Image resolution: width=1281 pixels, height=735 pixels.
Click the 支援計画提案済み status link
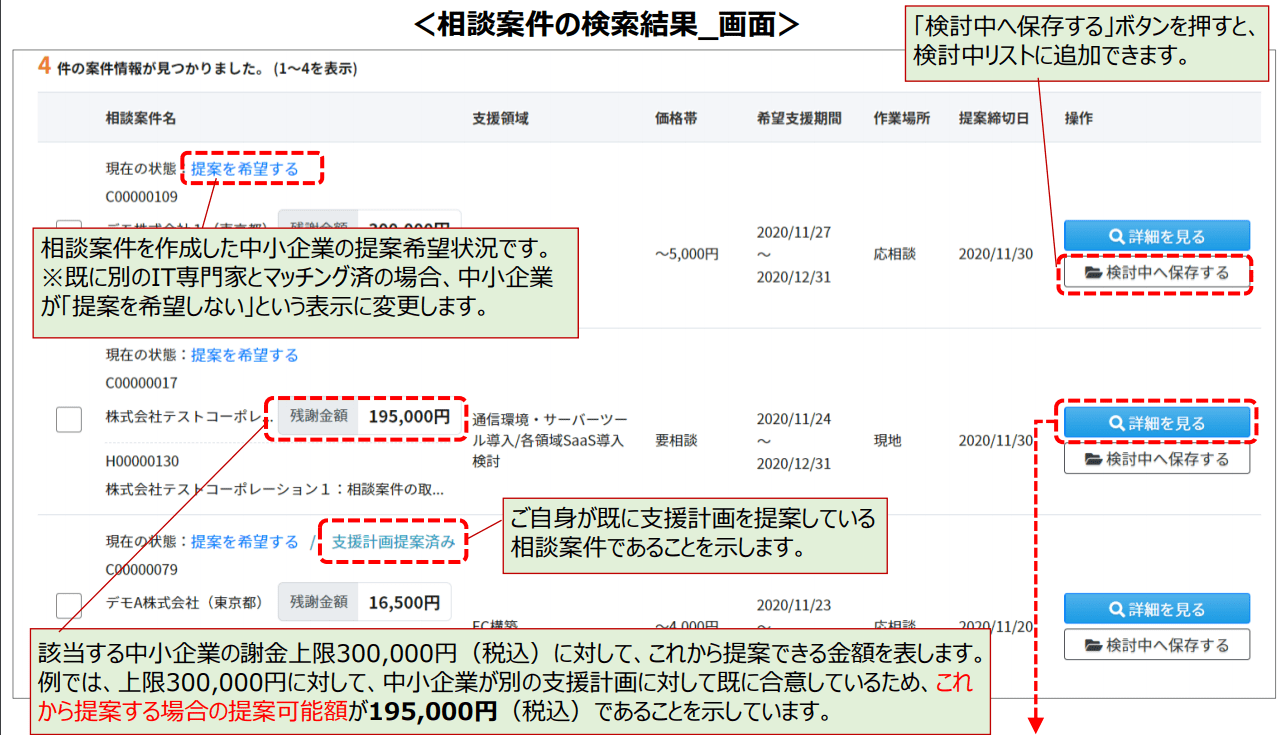click(x=394, y=541)
